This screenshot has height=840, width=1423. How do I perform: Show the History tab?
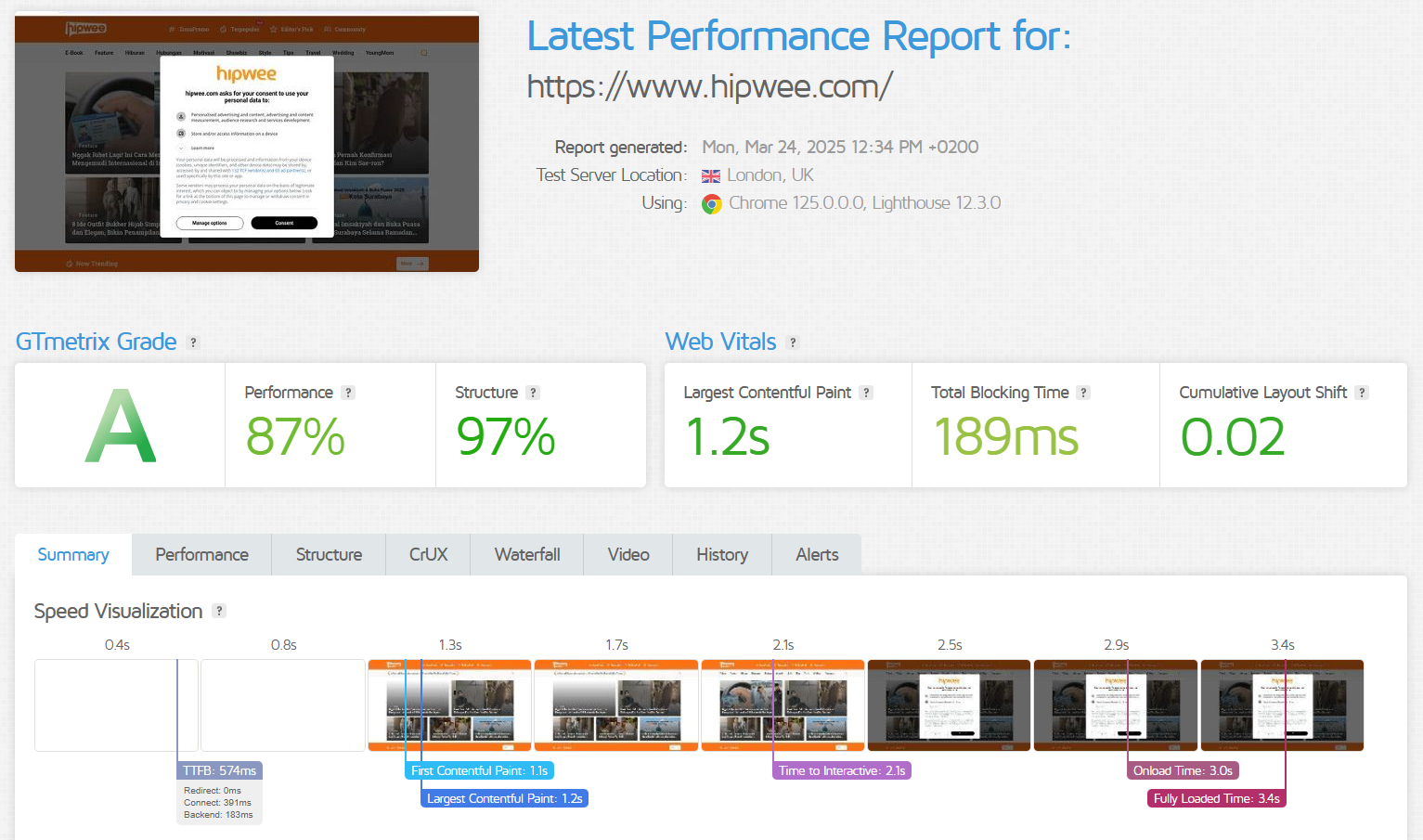coord(722,554)
